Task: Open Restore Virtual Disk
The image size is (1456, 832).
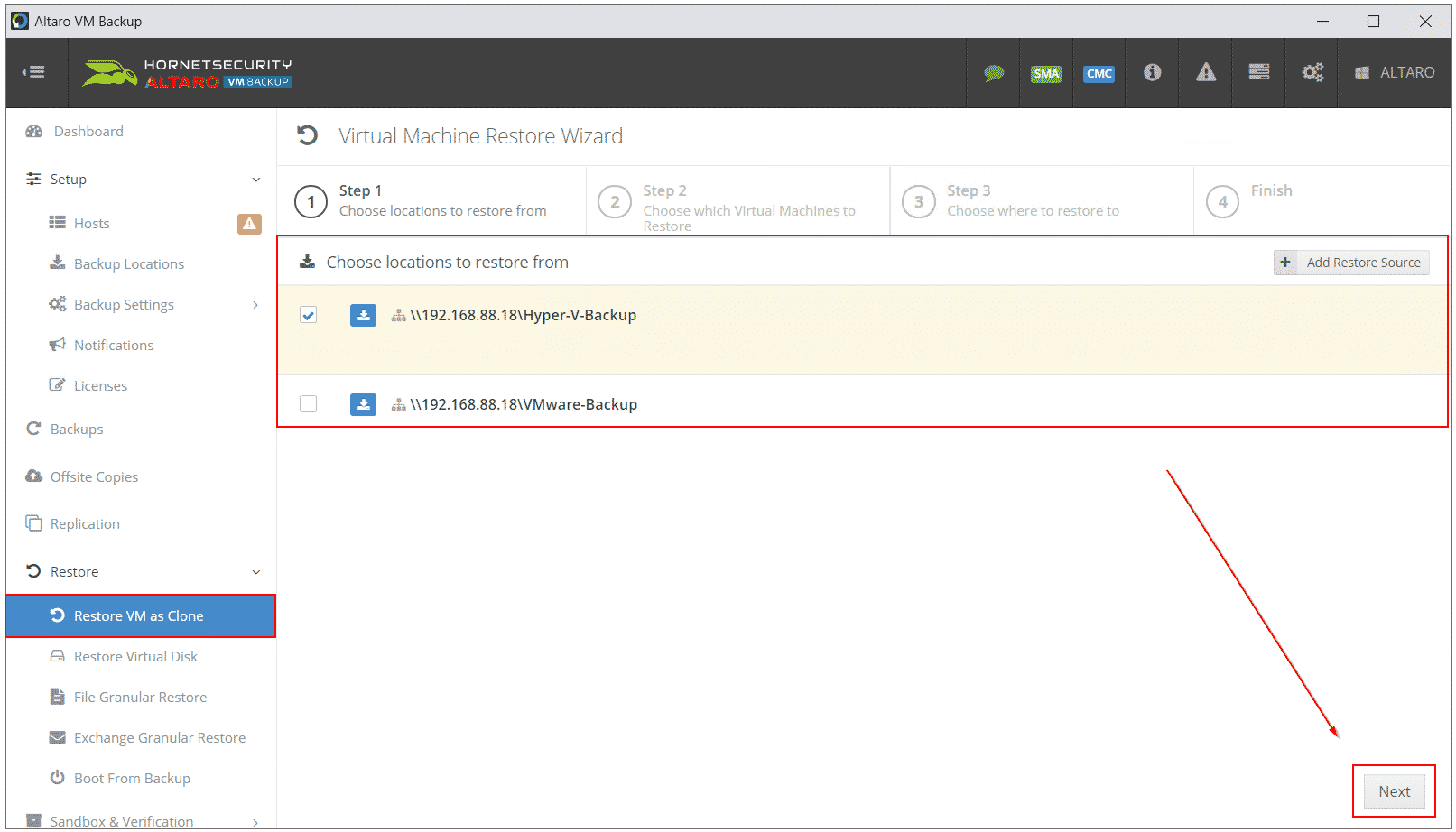Action: point(135,657)
